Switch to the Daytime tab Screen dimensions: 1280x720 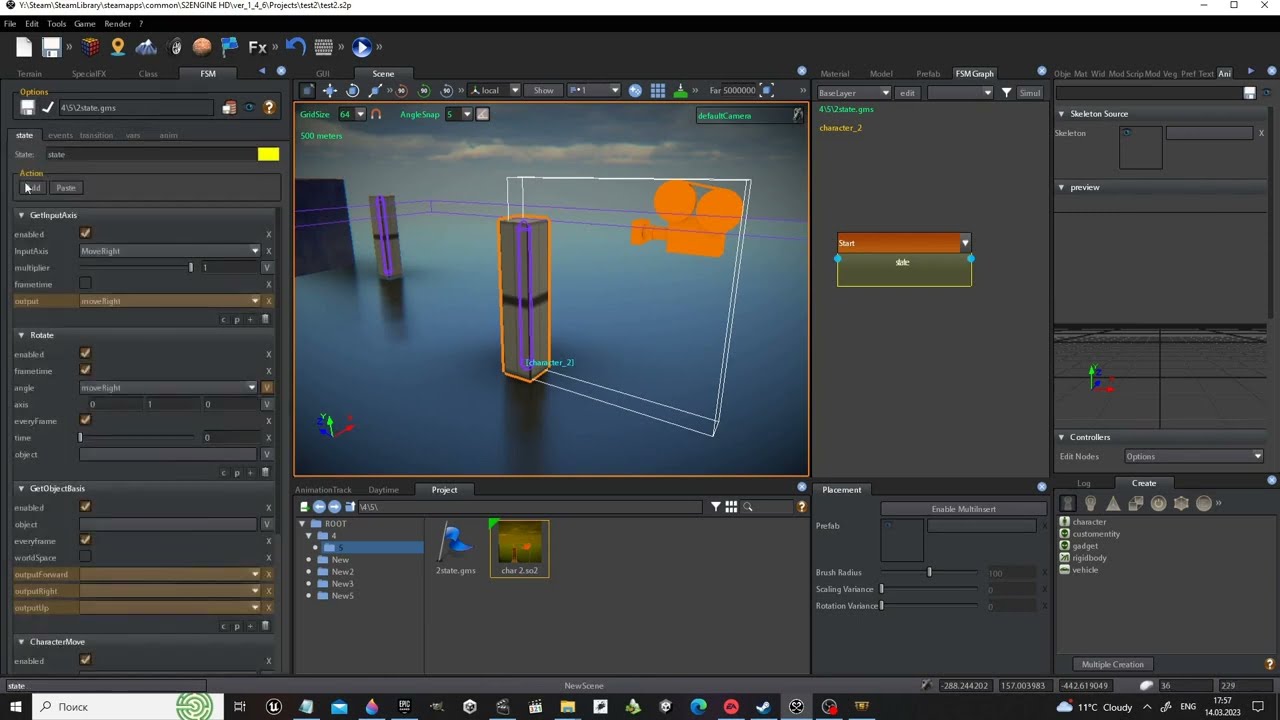[x=383, y=490]
